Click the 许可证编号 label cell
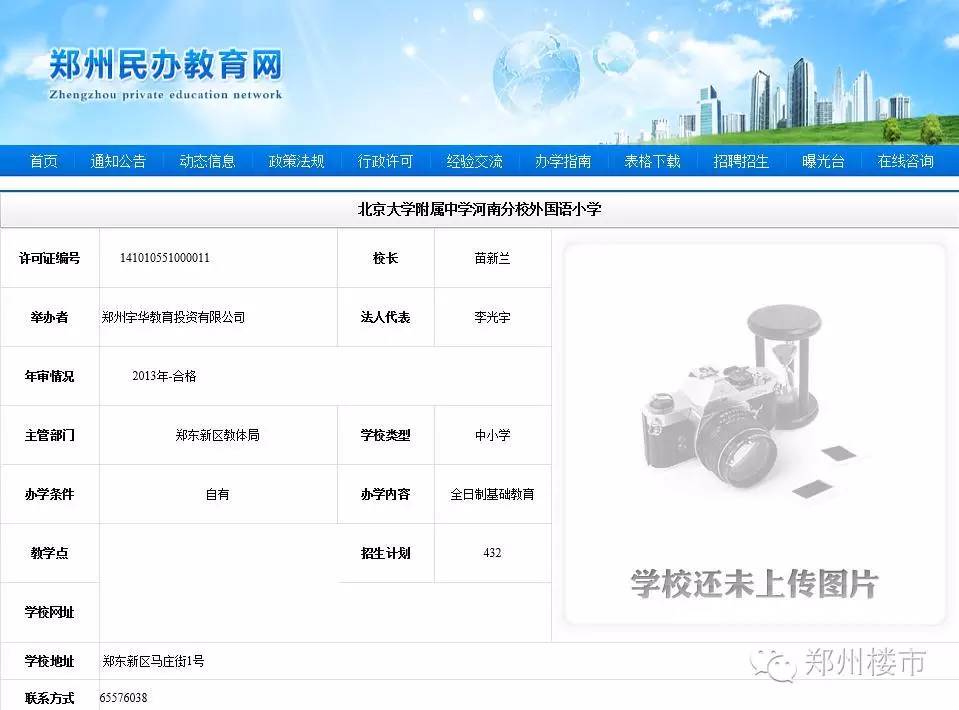 click(x=50, y=258)
